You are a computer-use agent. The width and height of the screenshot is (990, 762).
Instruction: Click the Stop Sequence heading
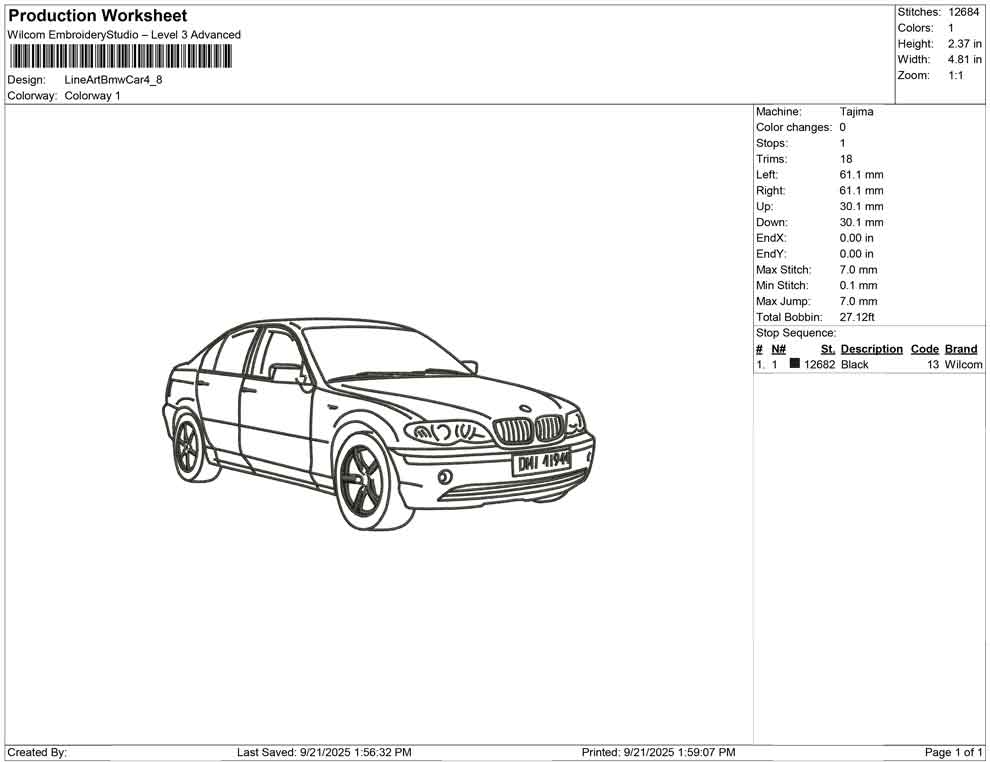796,333
